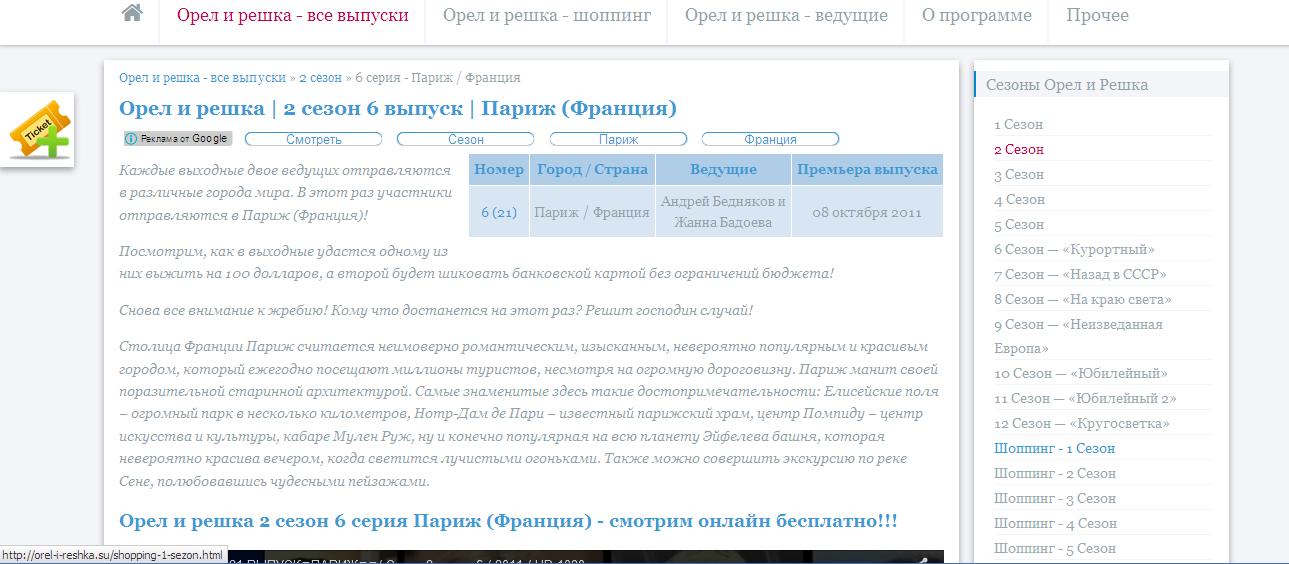Select table cell 'Париж / Франция'
Image resolution: width=1289 pixels, height=564 pixels.
pyautogui.click(x=592, y=212)
